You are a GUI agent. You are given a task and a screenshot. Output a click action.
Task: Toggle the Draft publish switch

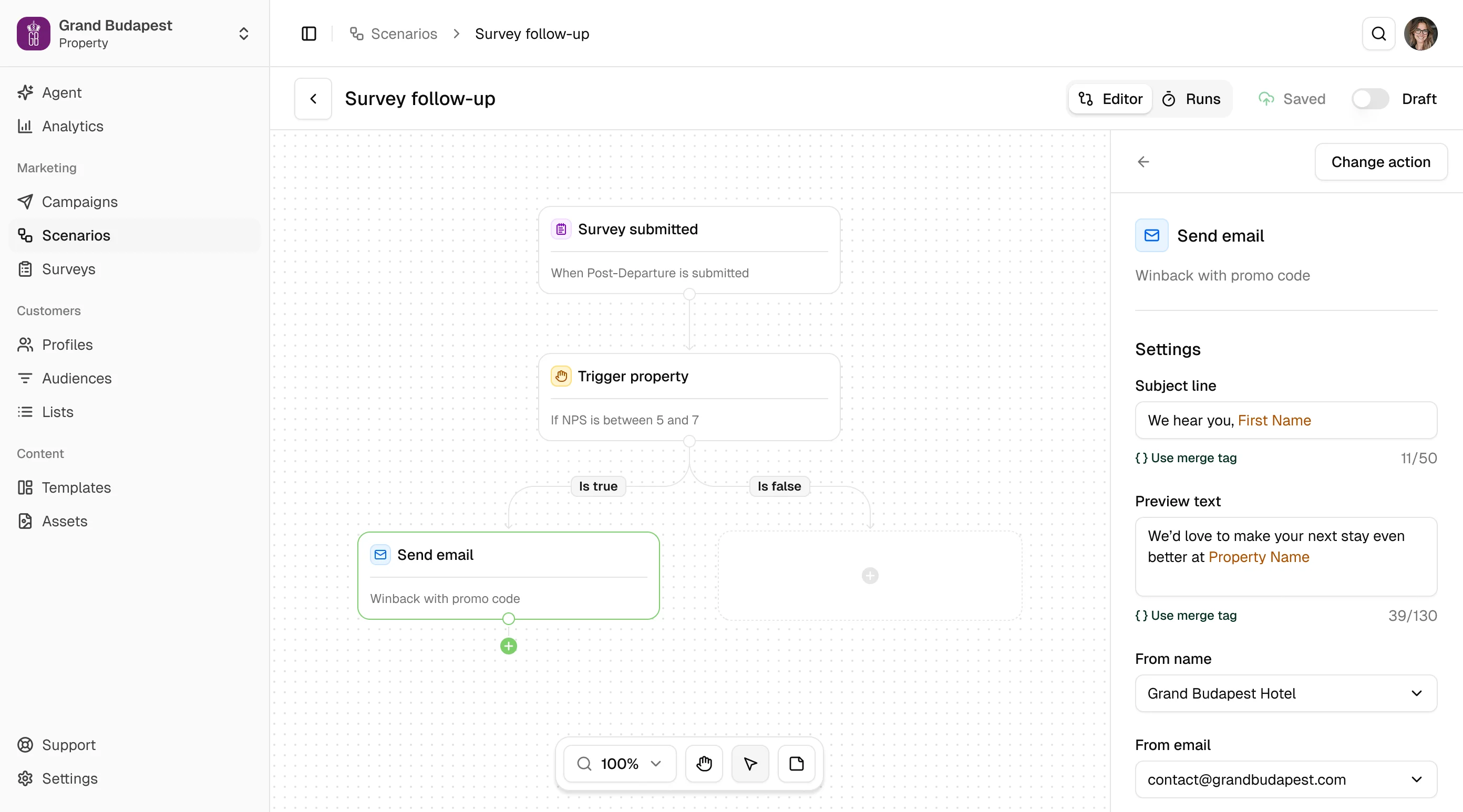tap(1370, 99)
